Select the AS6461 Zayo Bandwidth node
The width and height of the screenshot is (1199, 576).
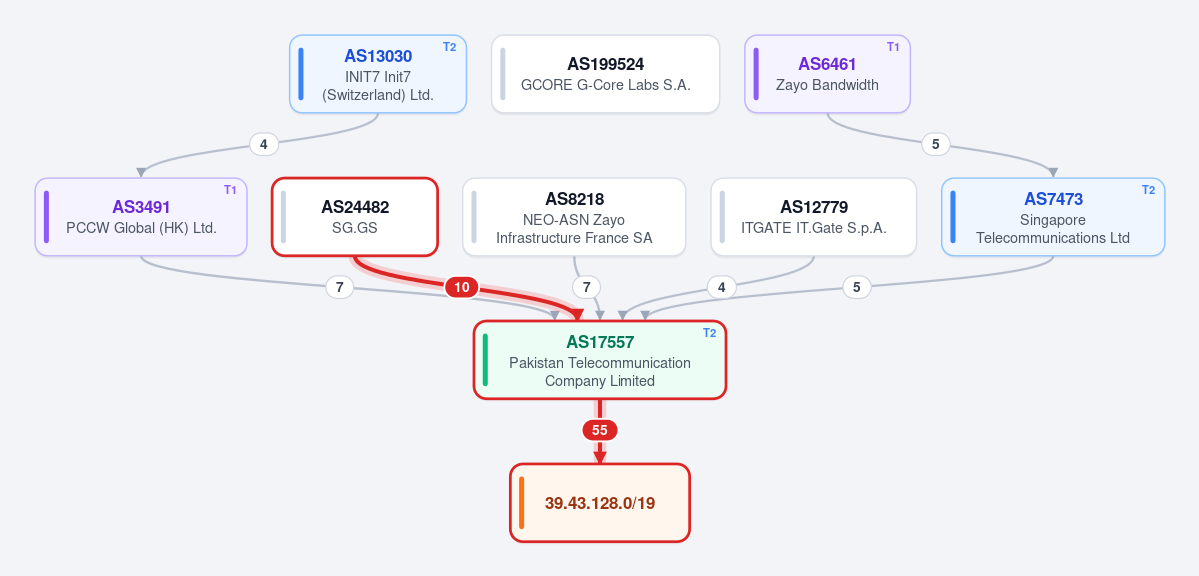(827, 74)
